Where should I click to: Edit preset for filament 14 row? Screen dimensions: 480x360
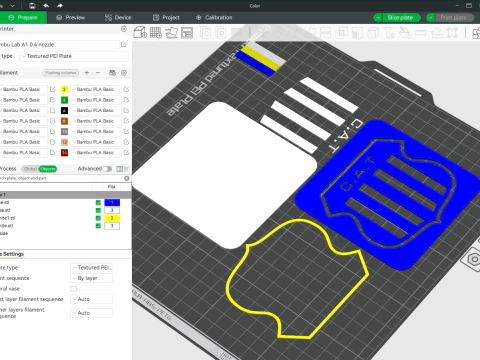pyautogui.click(x=126, y=153)
